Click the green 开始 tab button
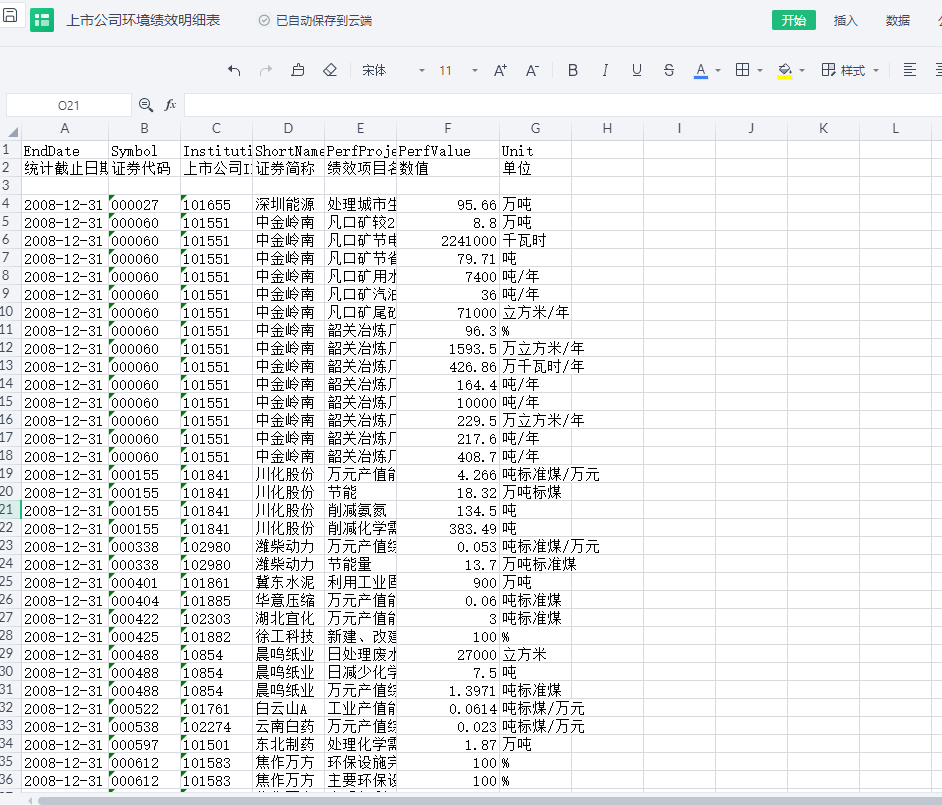The image size is (942, 805). pos(794,20)
